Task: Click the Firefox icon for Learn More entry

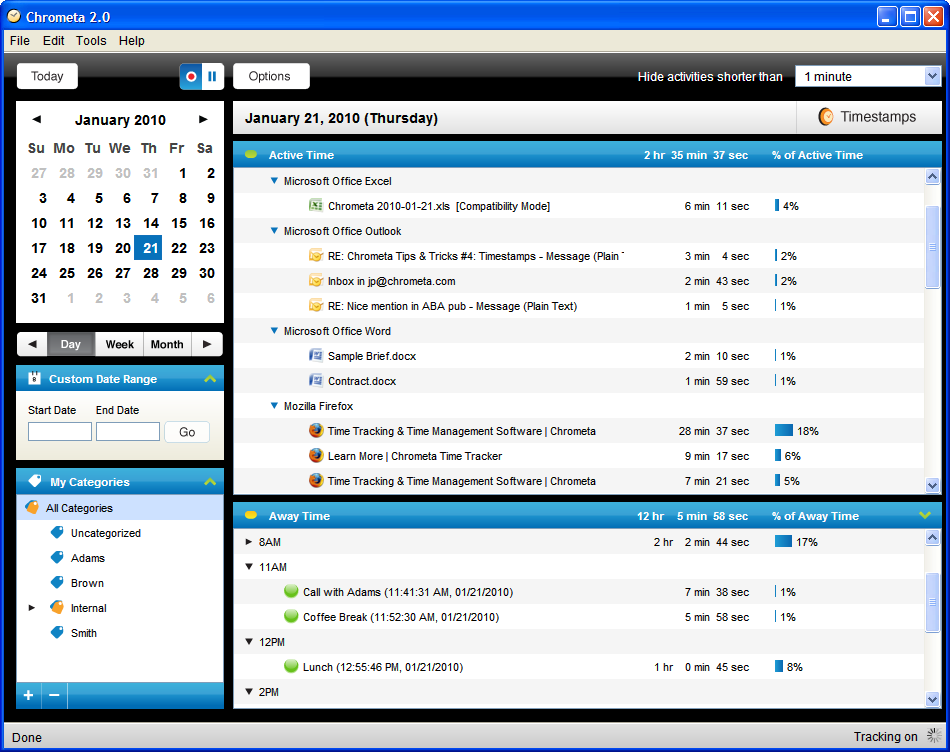Action: [x=316, y=456]
